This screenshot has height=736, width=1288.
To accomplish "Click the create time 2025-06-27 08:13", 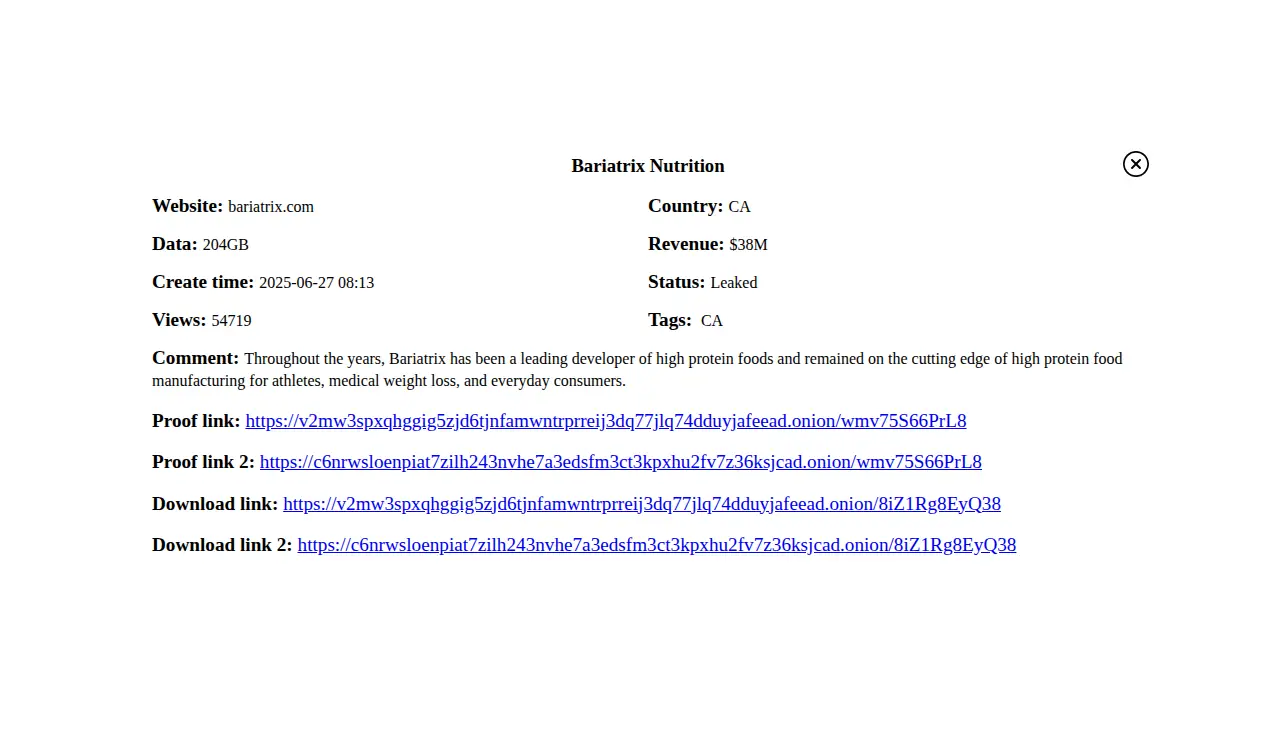I will (x=316, y=283).
